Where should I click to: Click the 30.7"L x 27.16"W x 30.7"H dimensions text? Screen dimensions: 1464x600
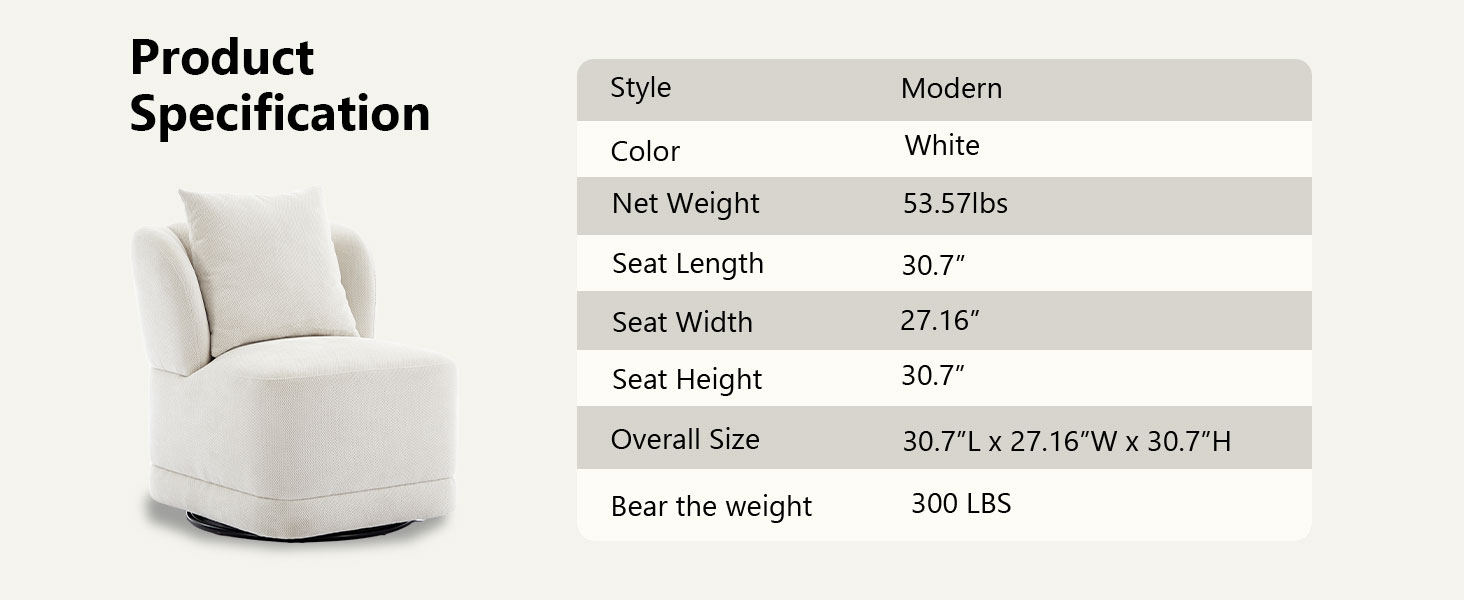(x=1067, y=441)
